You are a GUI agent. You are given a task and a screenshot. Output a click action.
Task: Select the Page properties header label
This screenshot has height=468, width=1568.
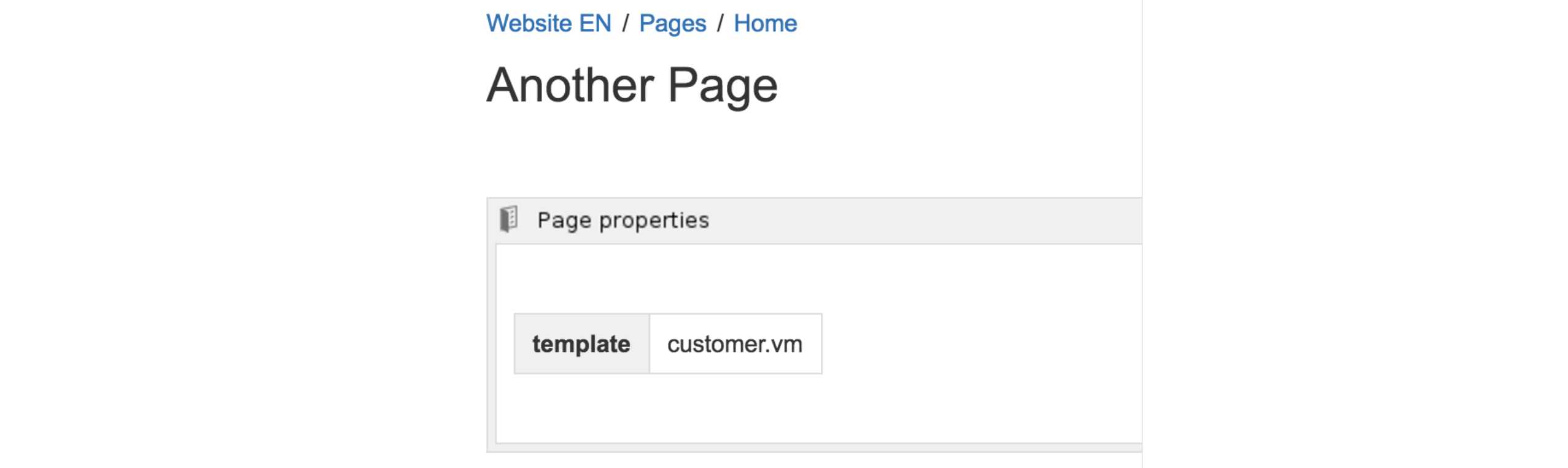coord(623,220)
